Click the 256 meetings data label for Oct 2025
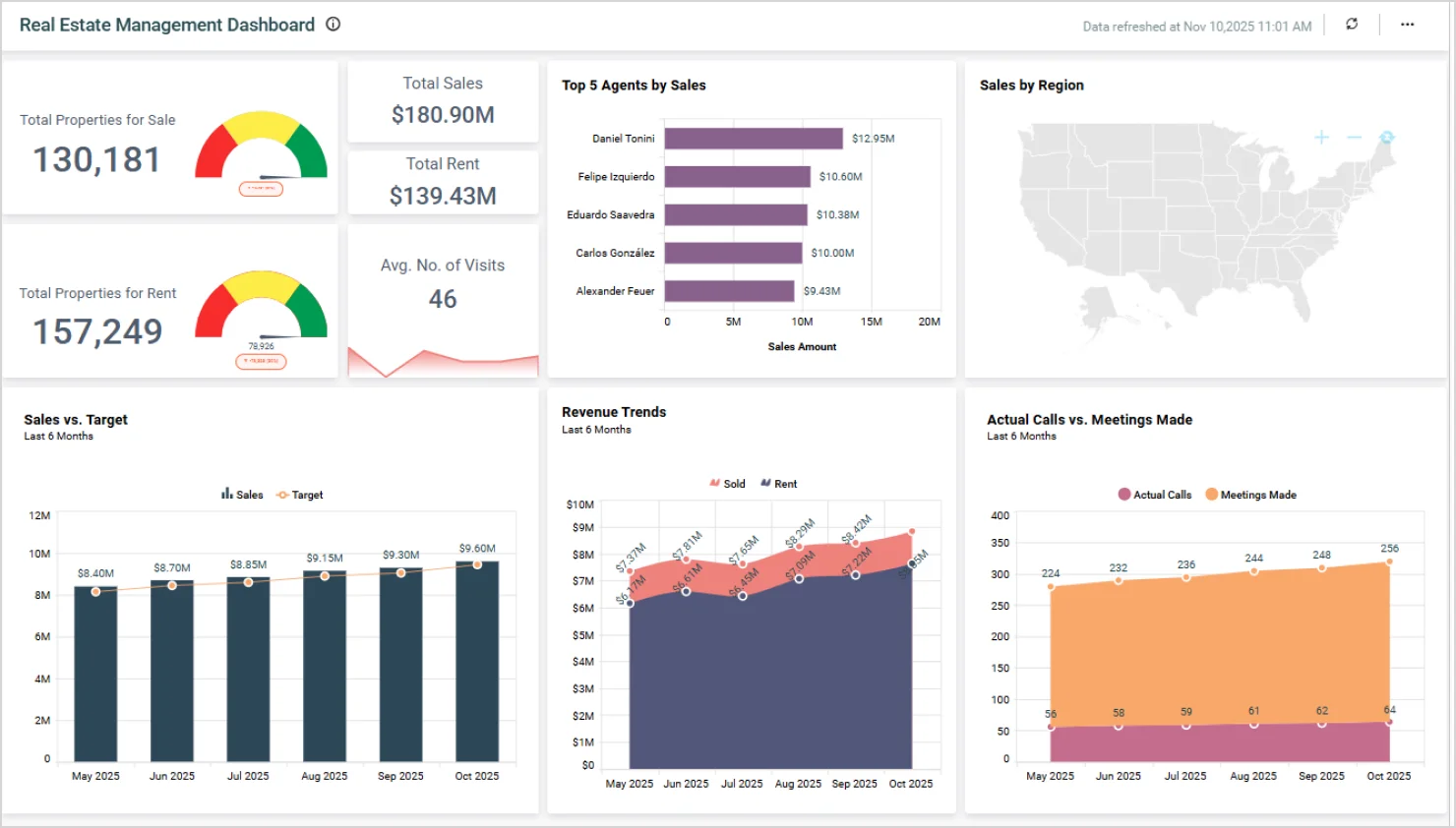The width and height of the screenshot is (1456, 828). click(x=1389, y=549)
